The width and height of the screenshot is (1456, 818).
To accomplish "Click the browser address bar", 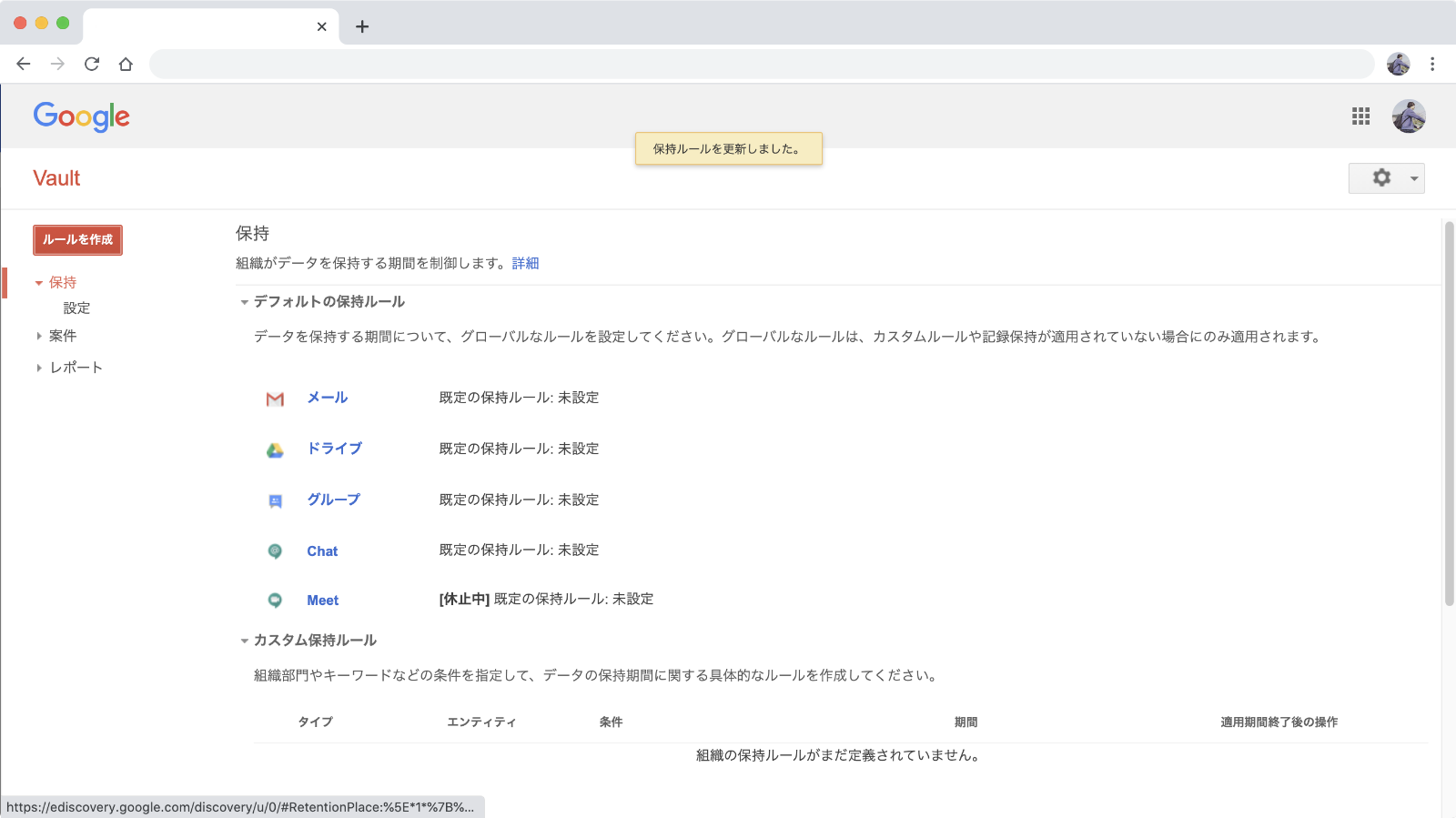I will [762, 64].
